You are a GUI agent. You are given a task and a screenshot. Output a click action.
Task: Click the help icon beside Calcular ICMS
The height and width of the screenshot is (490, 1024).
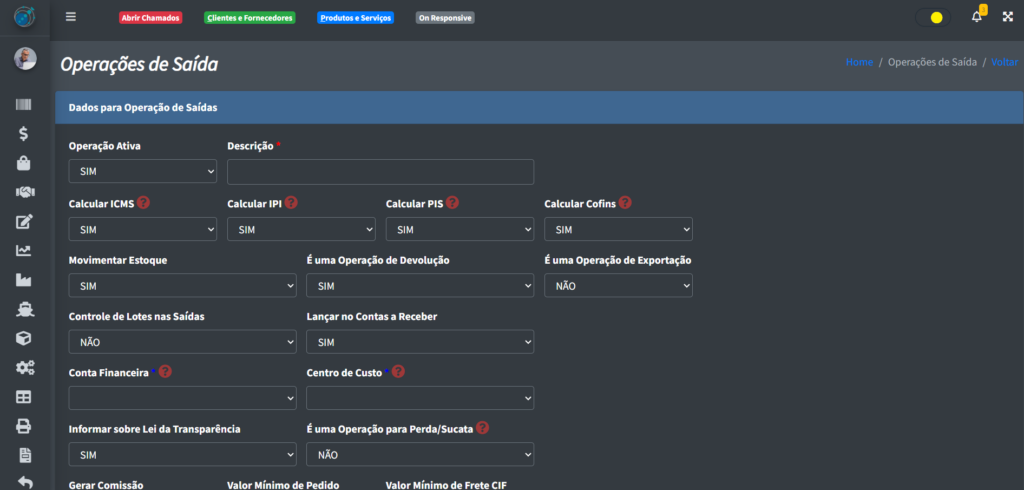144,203
